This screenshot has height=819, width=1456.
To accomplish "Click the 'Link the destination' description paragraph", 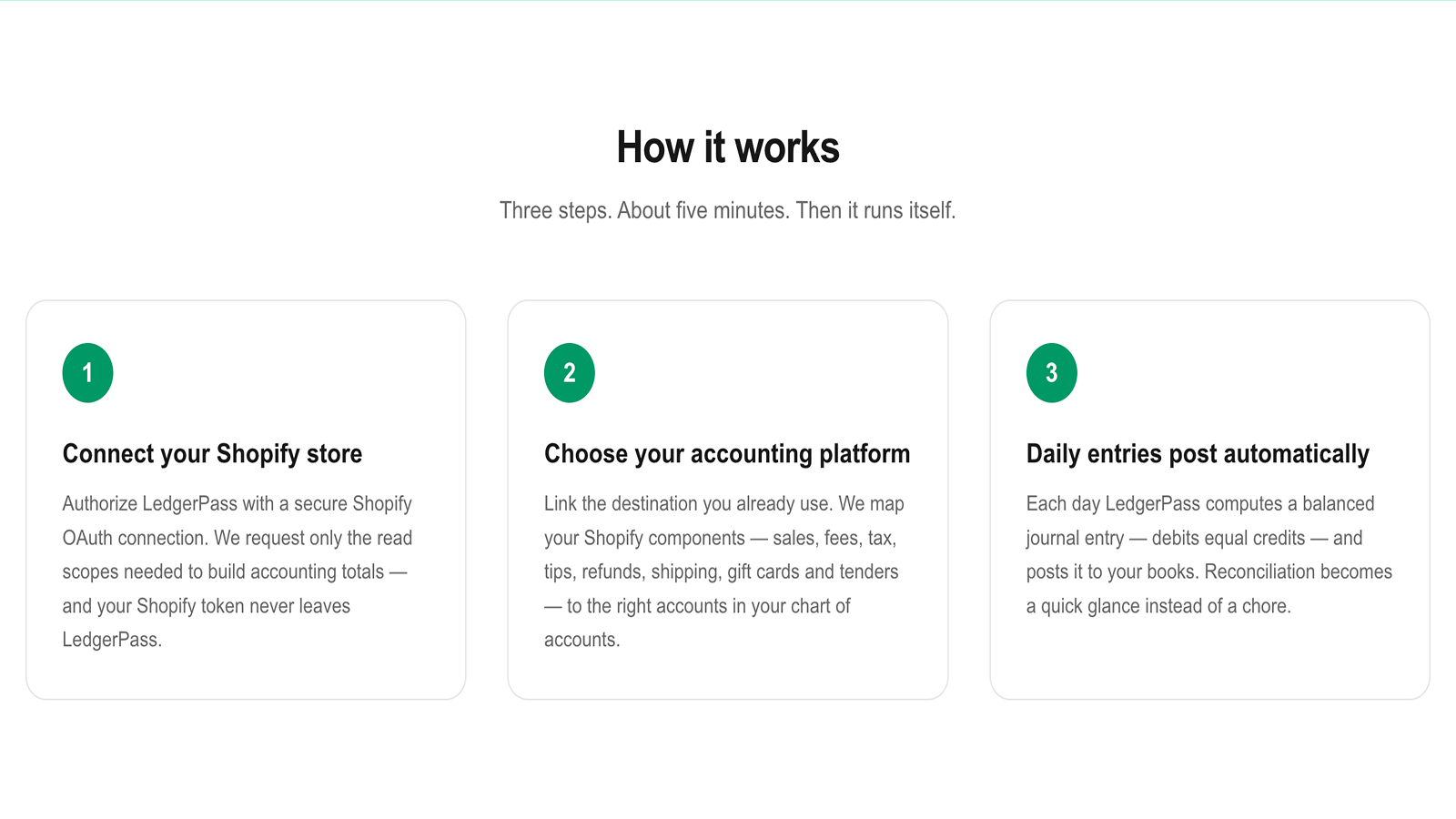I will click(724, 571).
